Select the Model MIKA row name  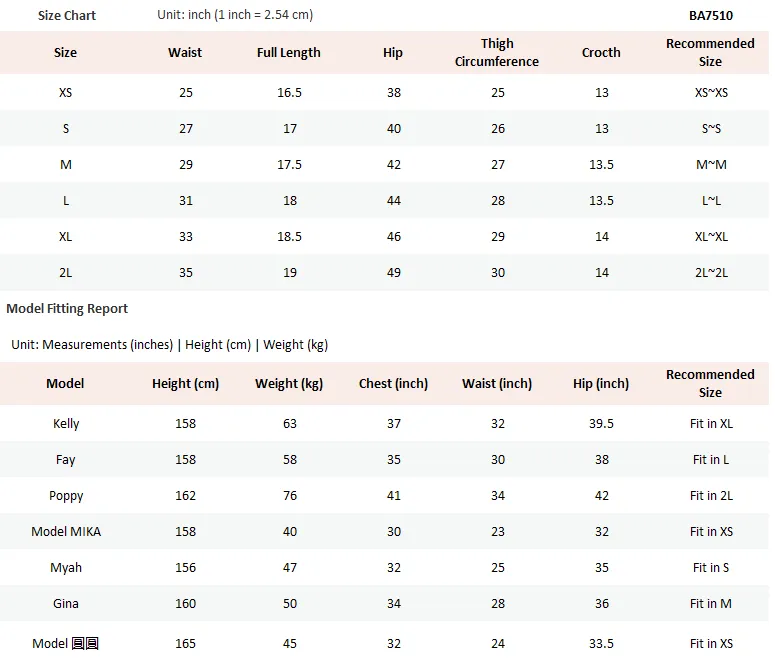[66, 531]
